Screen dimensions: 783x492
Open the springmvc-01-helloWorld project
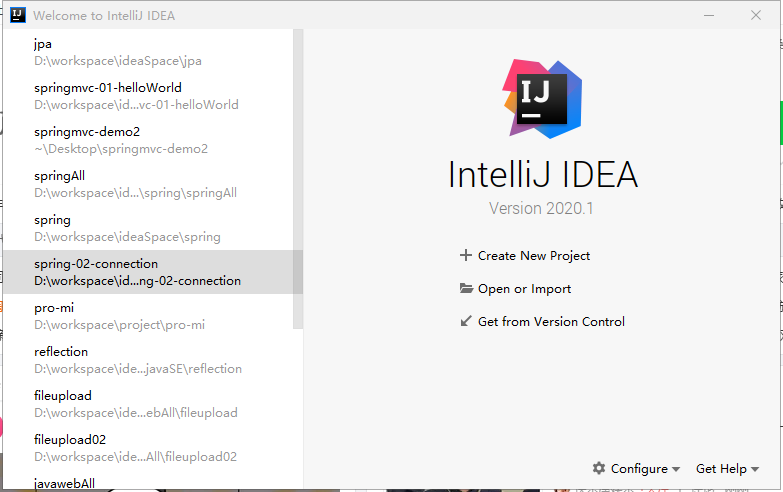coord(148,96)
